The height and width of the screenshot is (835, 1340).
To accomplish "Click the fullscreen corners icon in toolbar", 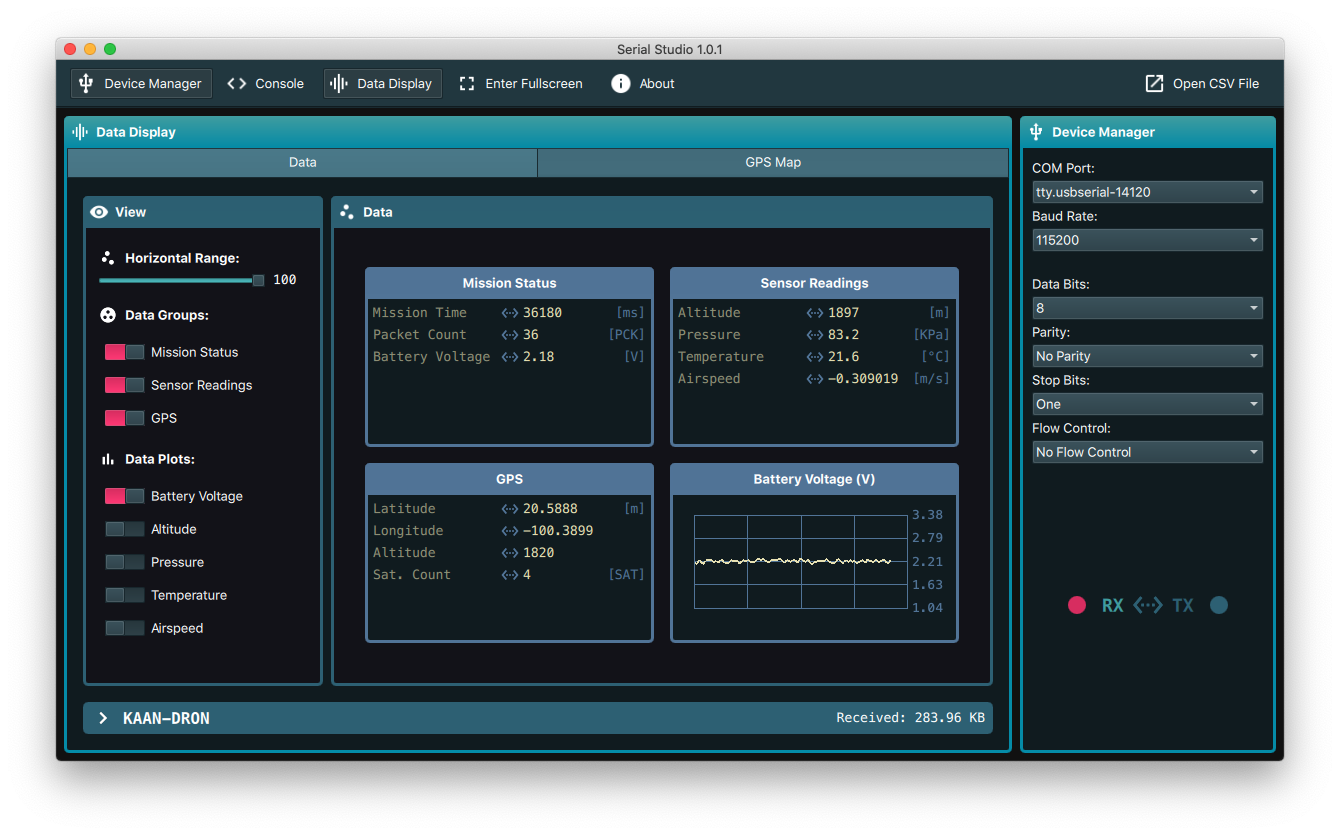I will tap(467, 84).
